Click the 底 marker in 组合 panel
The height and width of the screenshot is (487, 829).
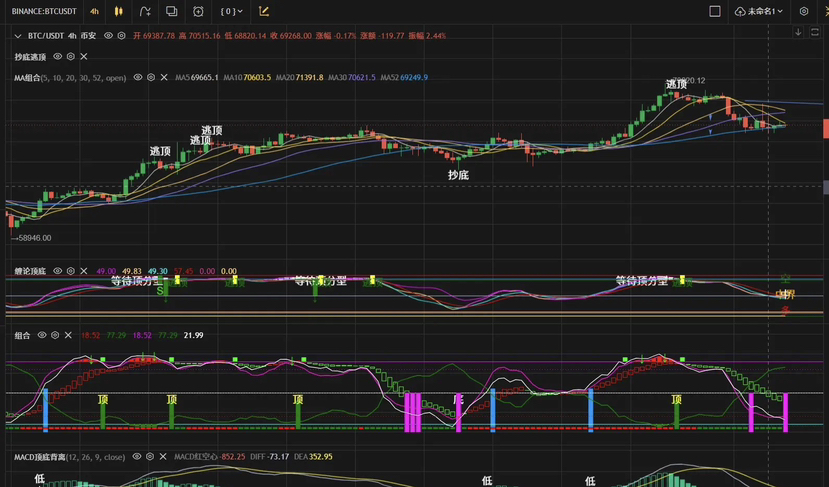click(x=458, y=399)
